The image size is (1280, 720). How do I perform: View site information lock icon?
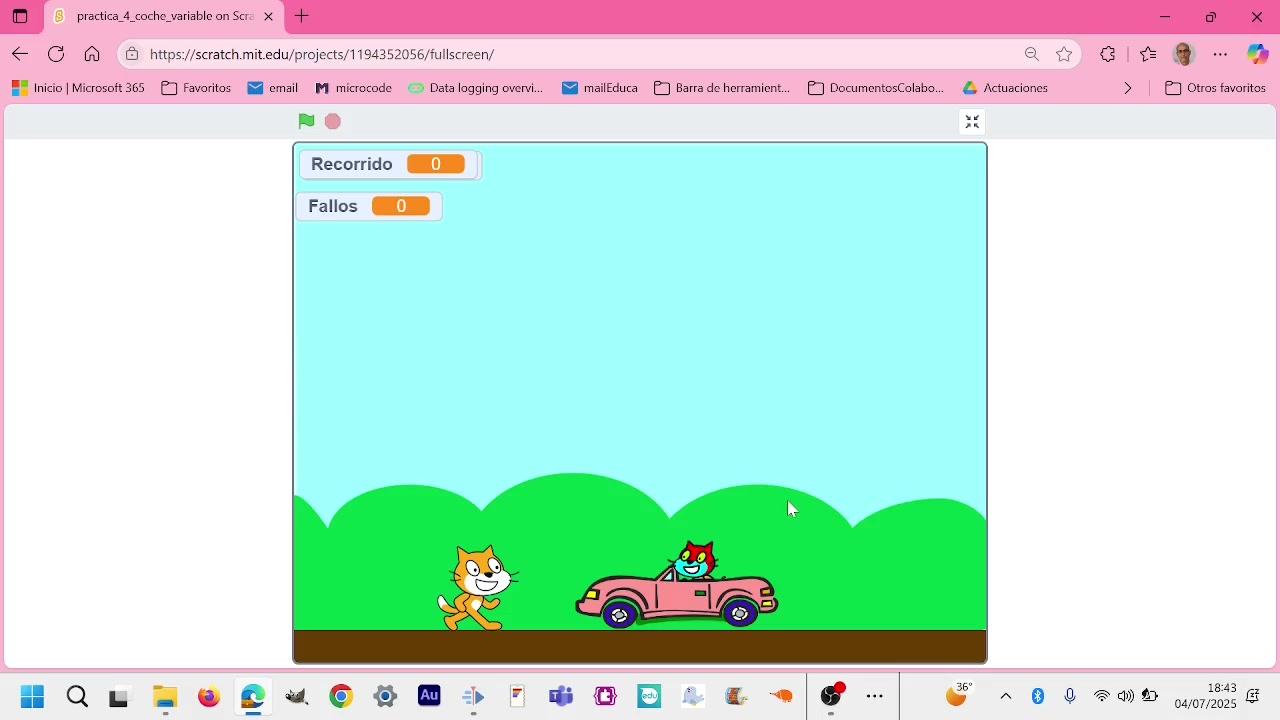pyautogui.click(x=132, y=54)
